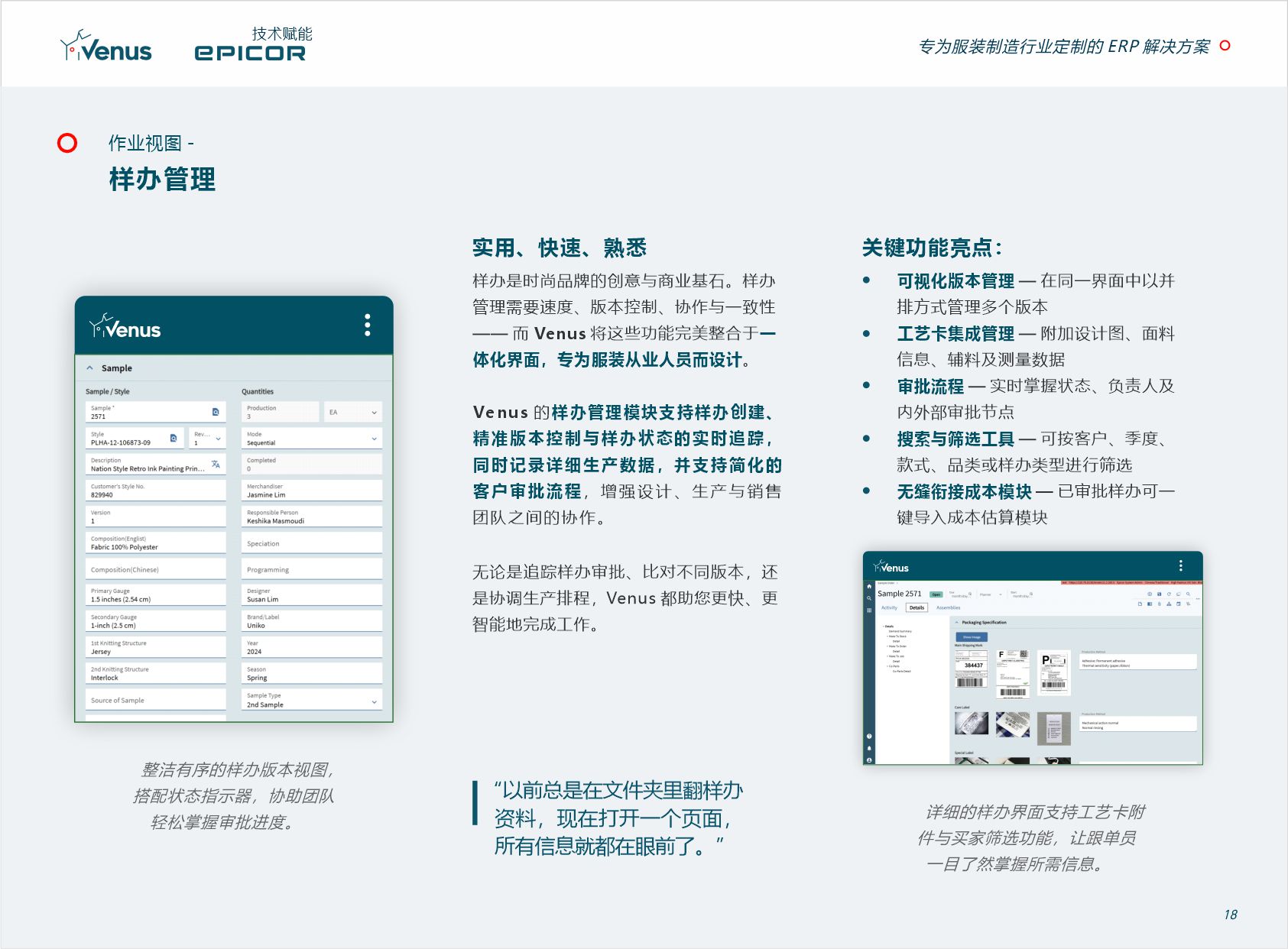Open the notifications bell in the sidebar
This screenshot has height=949, width=1288.
pos(869,748)
